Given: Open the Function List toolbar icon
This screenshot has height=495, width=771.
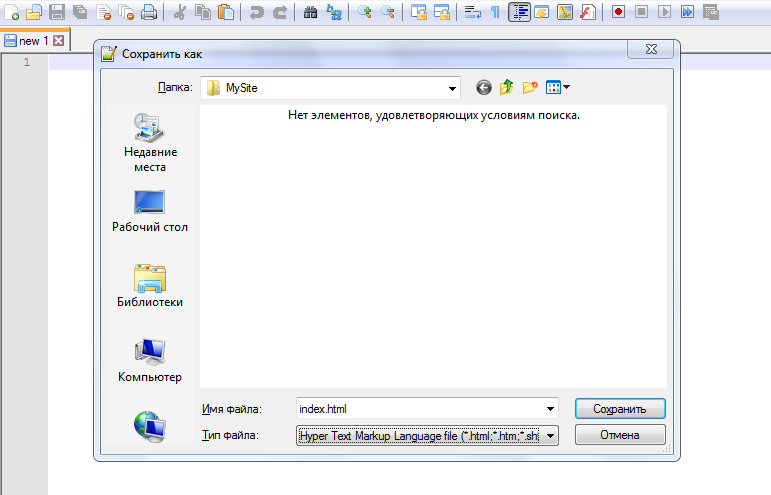Looking at the screenshot, I should pos(588,11).
